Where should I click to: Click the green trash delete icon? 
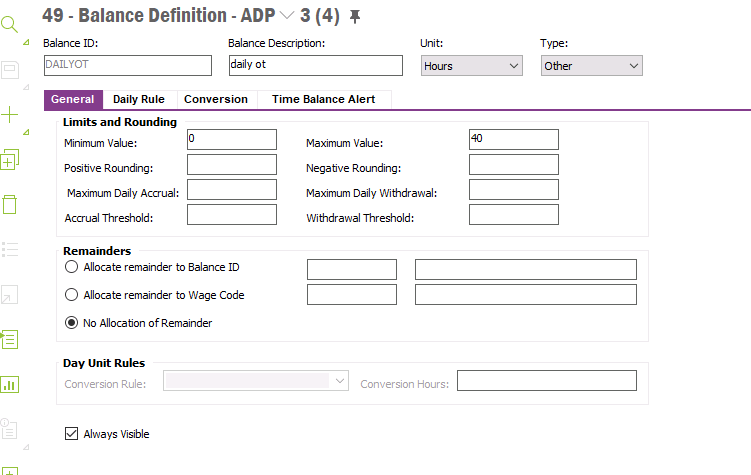[10, 204]
